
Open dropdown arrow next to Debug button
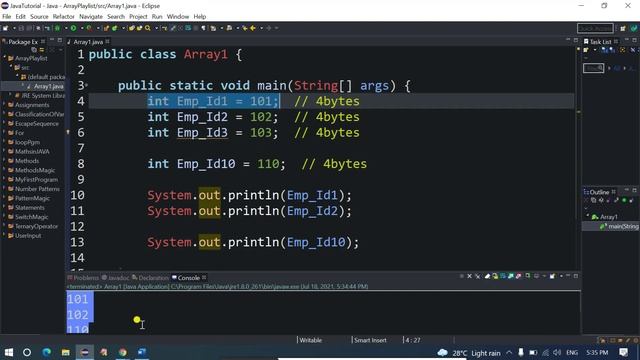[65, 28]
